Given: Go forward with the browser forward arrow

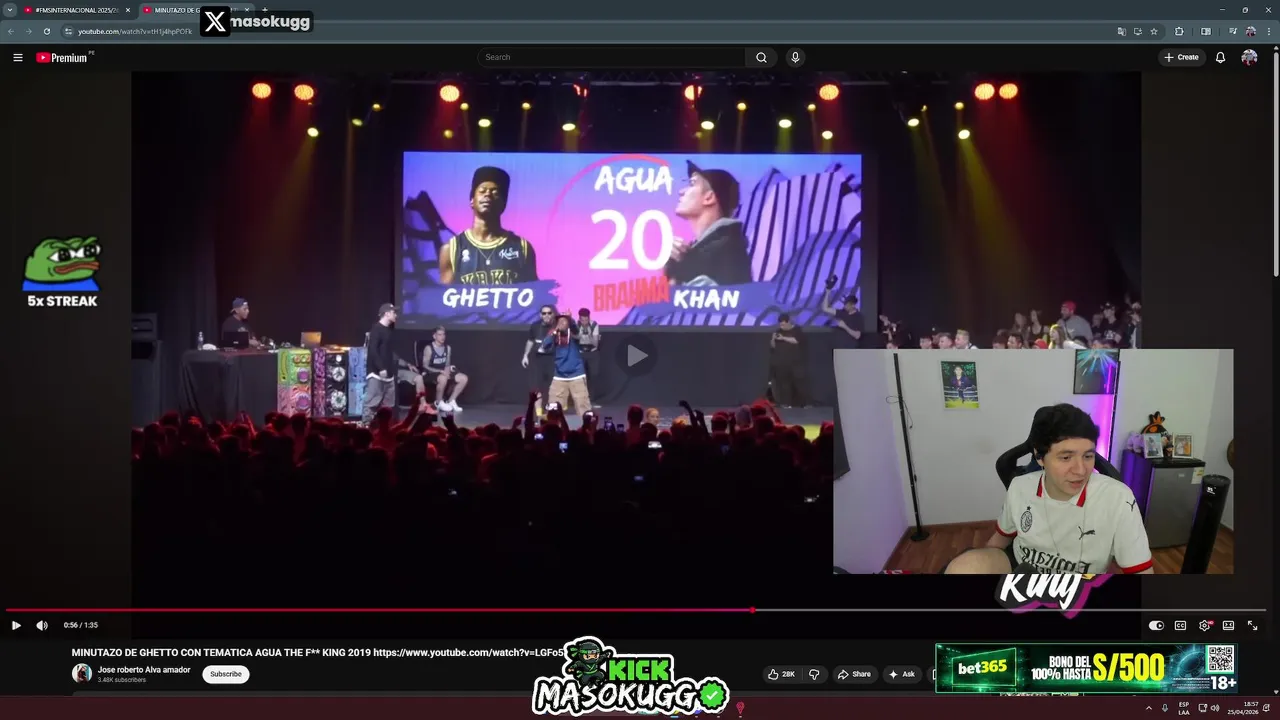Looking at the screenshot, I should click(x=28, y=31).
